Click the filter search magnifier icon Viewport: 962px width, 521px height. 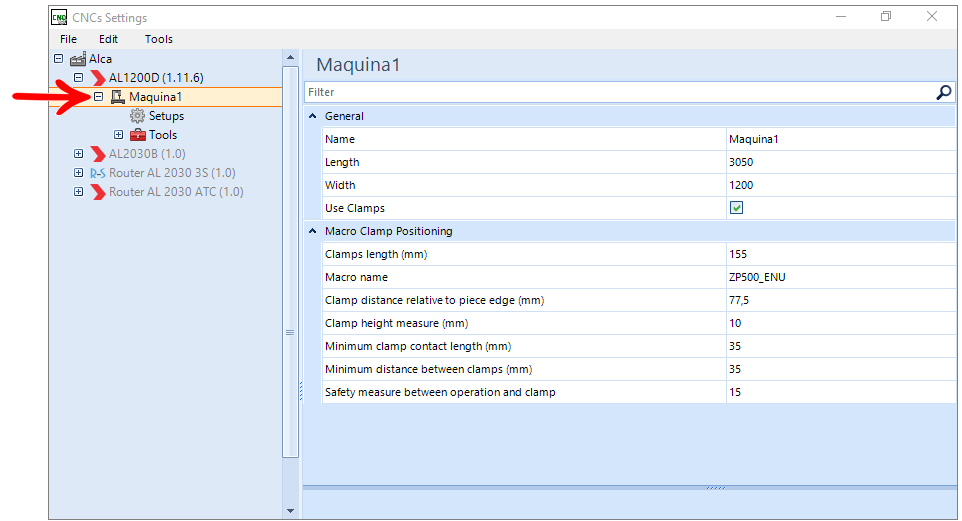pyautogui.click(x=944, y=92)
